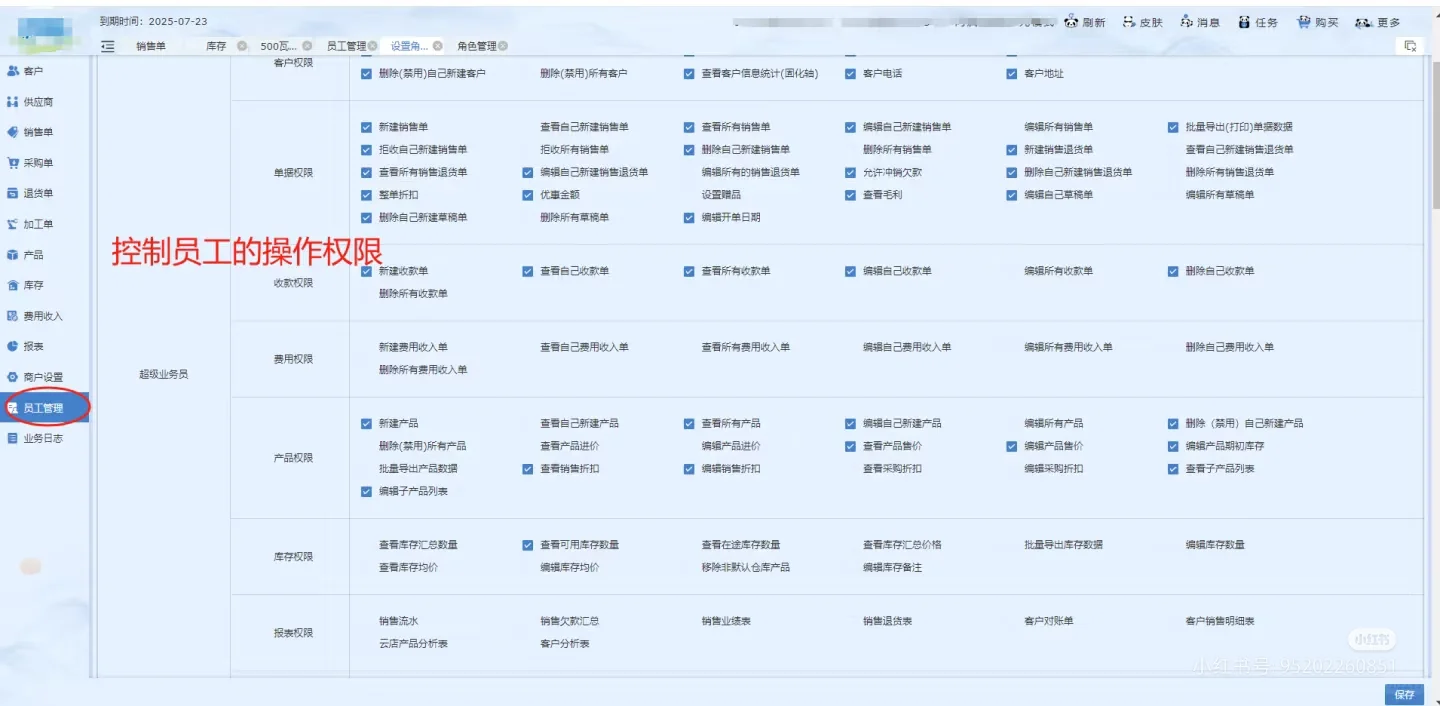Click the 保存 save button
This screenshot has height=706, width=1440.
pyautogui.click(x=1404, y=693)
